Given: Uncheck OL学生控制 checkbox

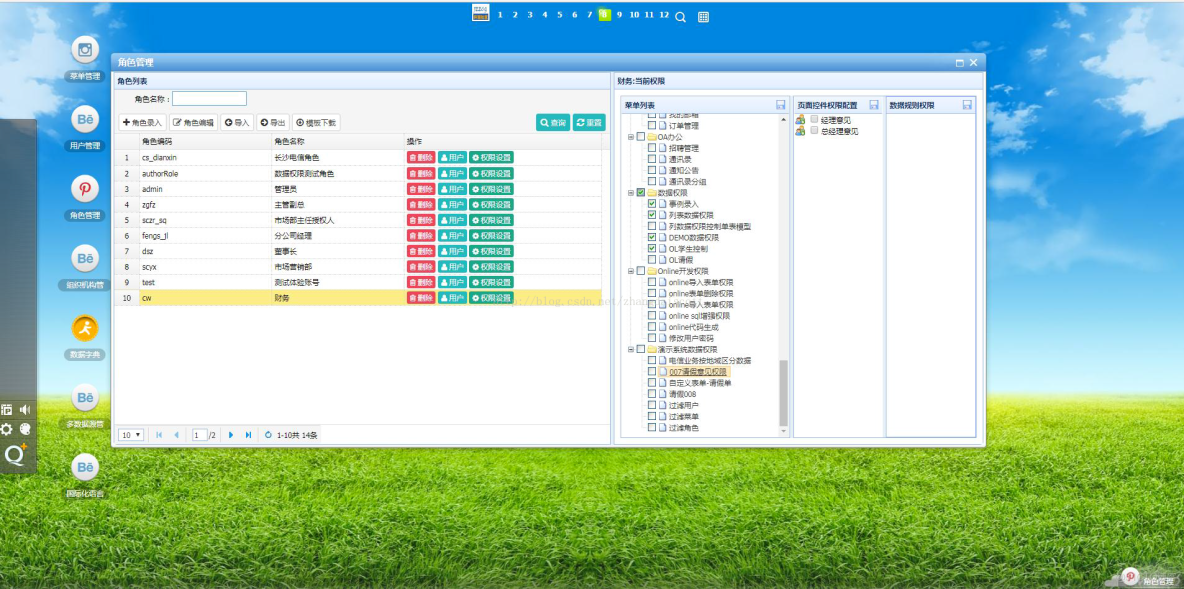Looking at the screenshot, I should coord(652,248).
